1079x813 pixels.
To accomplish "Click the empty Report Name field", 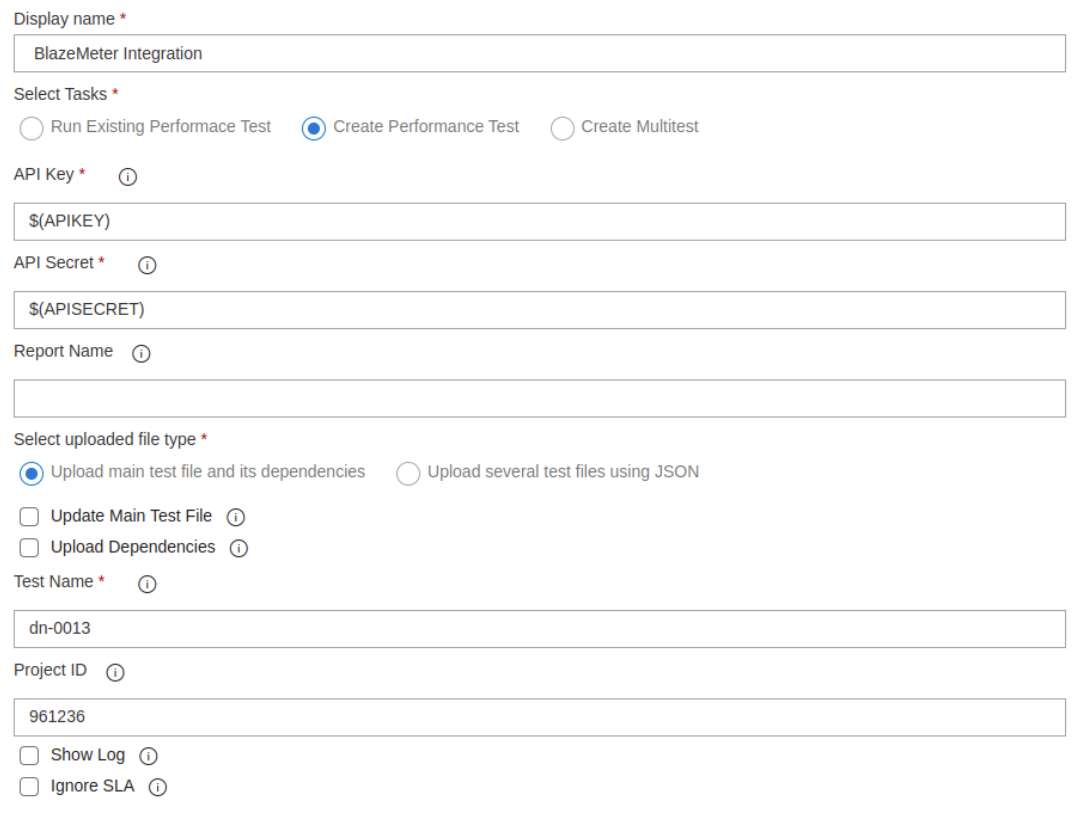I will [540, 399].
